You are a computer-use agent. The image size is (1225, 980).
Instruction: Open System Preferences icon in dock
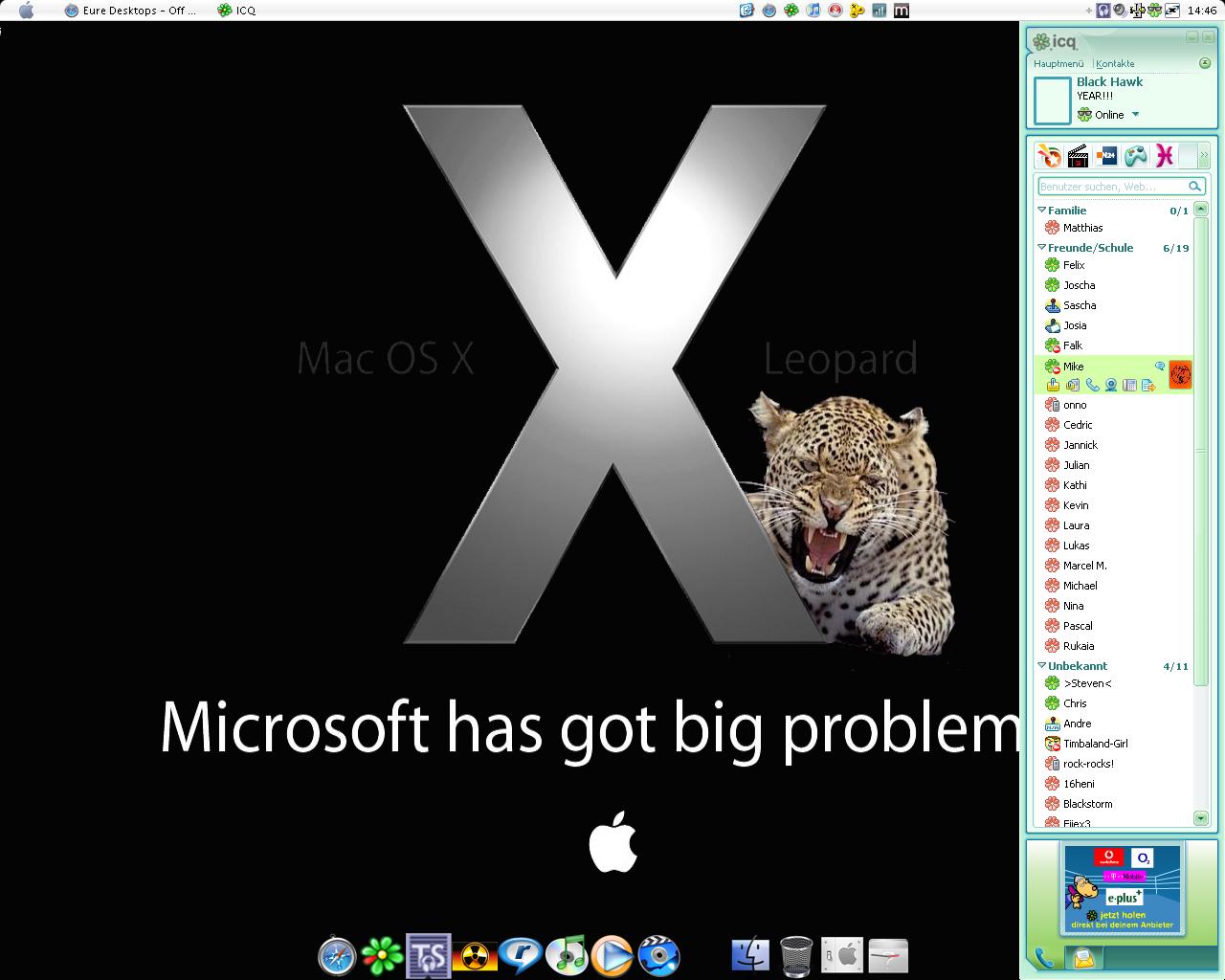842,955
